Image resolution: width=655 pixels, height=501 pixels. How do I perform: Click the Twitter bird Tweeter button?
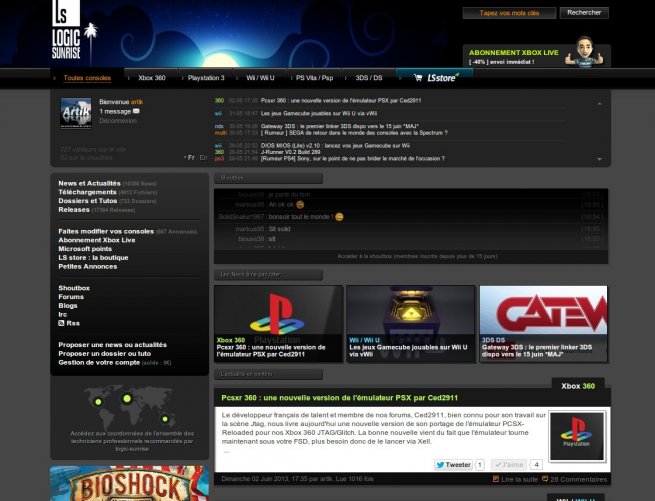(x=453, y=465)
